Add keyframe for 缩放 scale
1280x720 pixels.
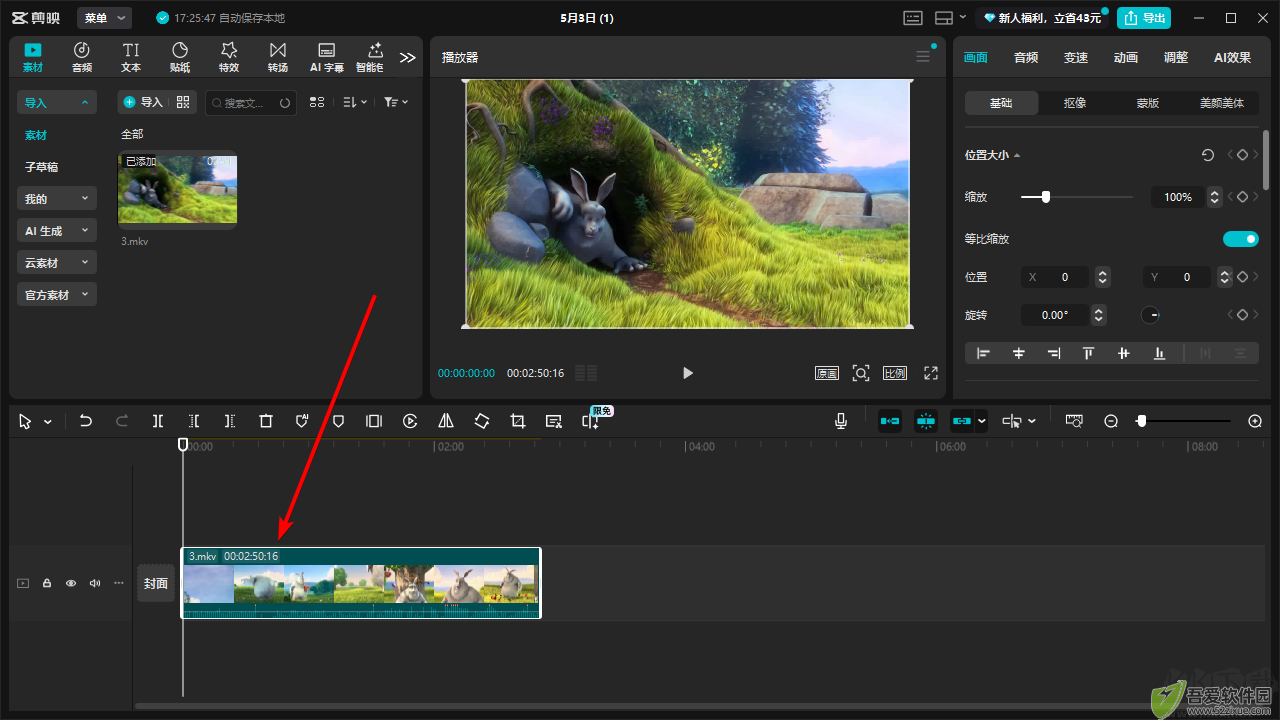tap(1242, 197)
